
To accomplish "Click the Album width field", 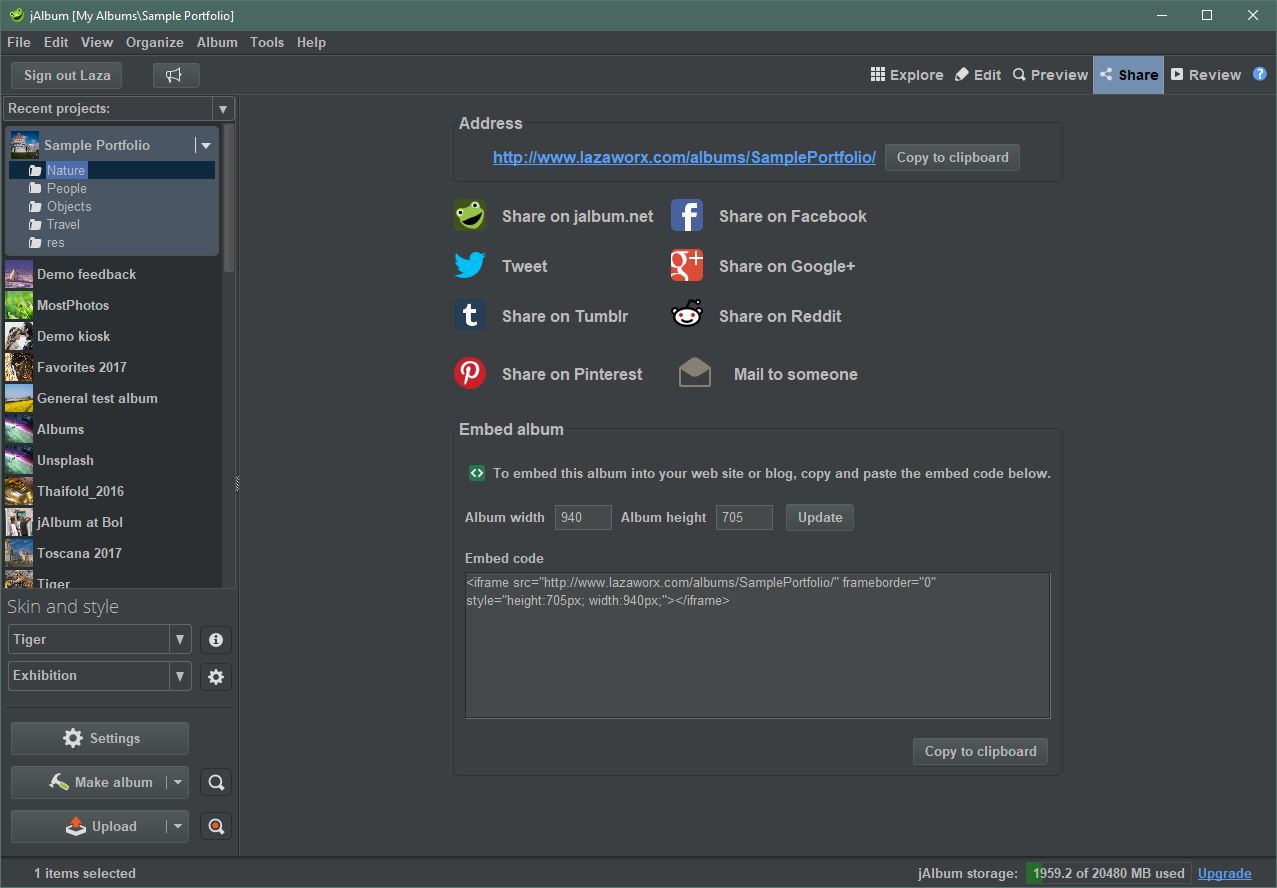I will point(583,517).
